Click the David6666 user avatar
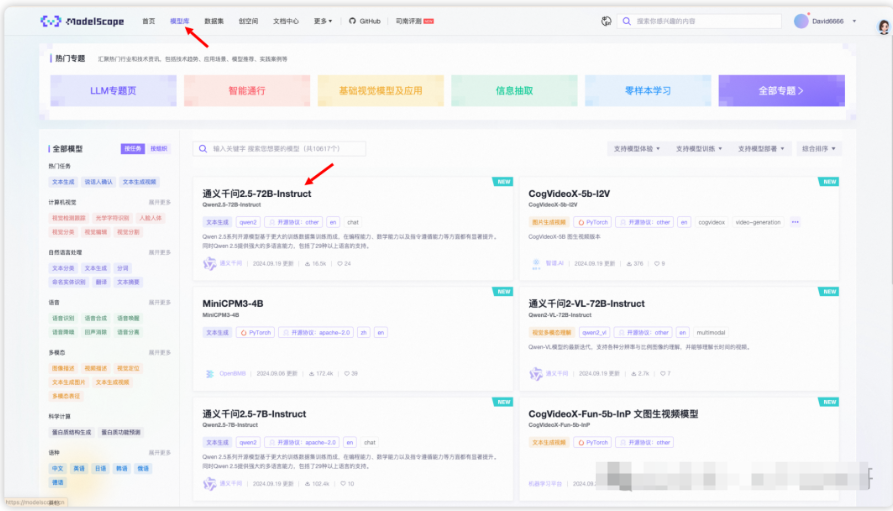 [801, 21]
